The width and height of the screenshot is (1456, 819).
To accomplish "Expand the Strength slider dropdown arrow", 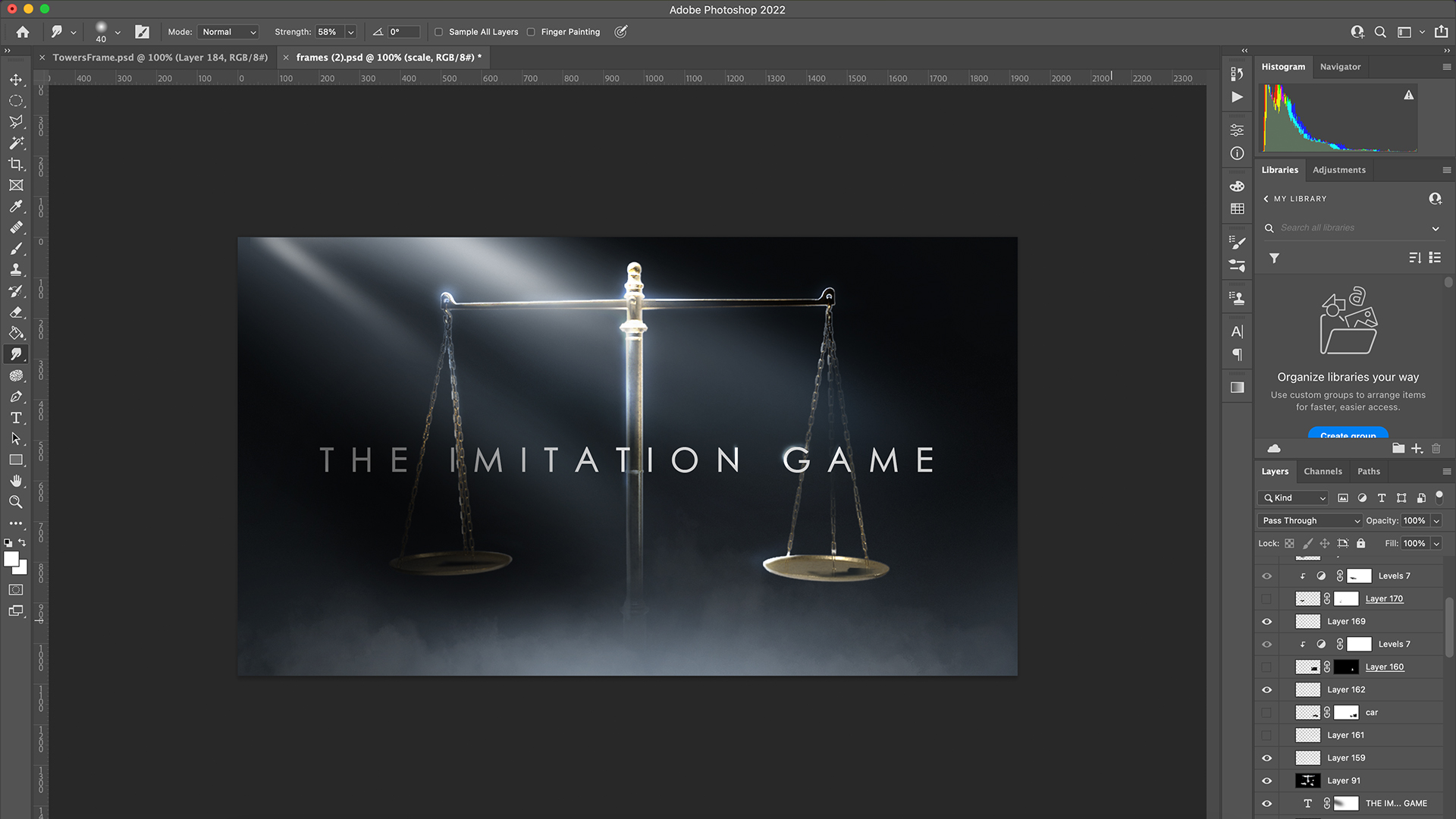I will tap(350, 32).
